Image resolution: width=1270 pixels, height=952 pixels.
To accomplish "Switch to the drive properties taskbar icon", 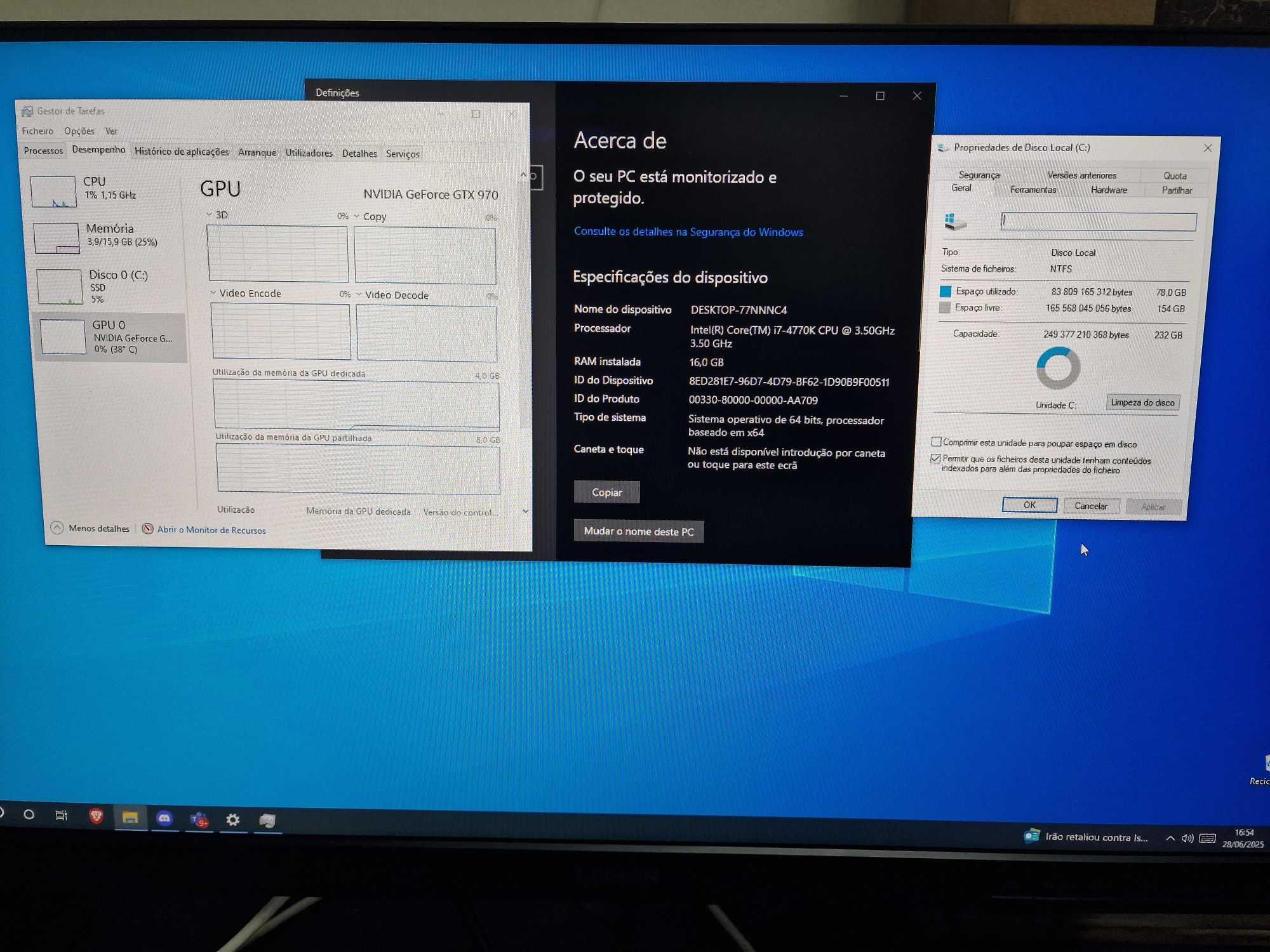I will [x=267, y=821].
